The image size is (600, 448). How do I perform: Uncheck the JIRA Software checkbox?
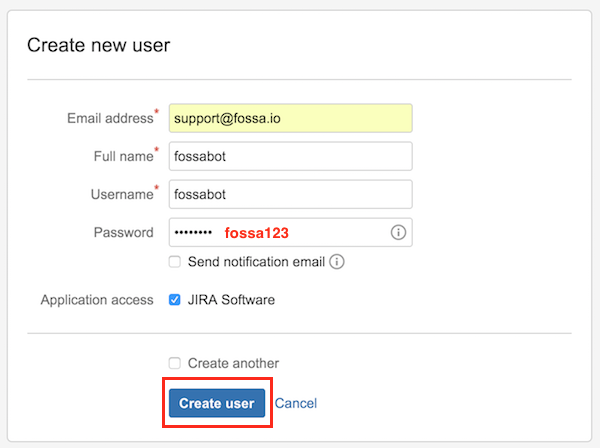tap(175, 299)
